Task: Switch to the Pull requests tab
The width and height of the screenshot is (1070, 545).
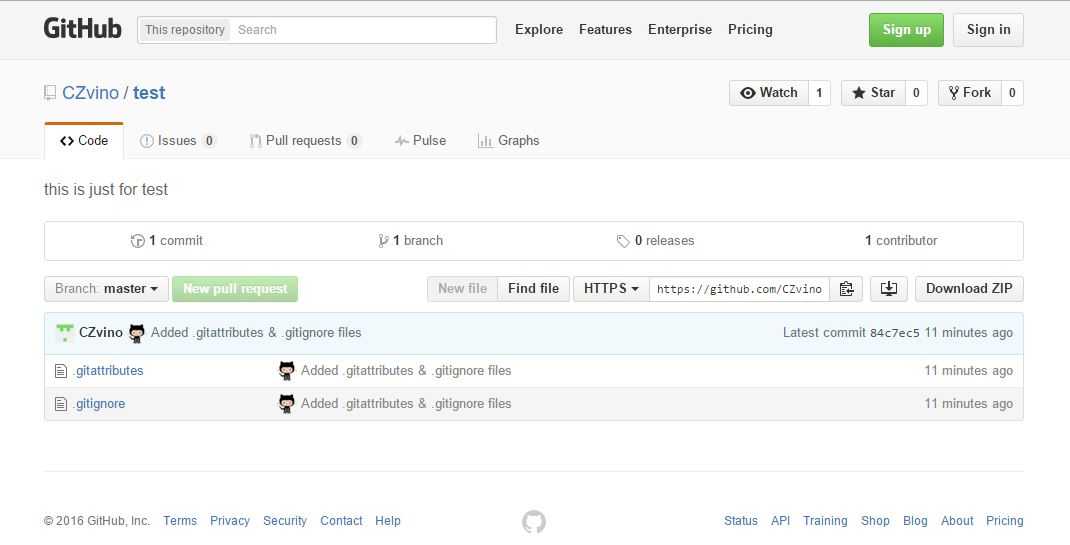Action: pos(305,141)
